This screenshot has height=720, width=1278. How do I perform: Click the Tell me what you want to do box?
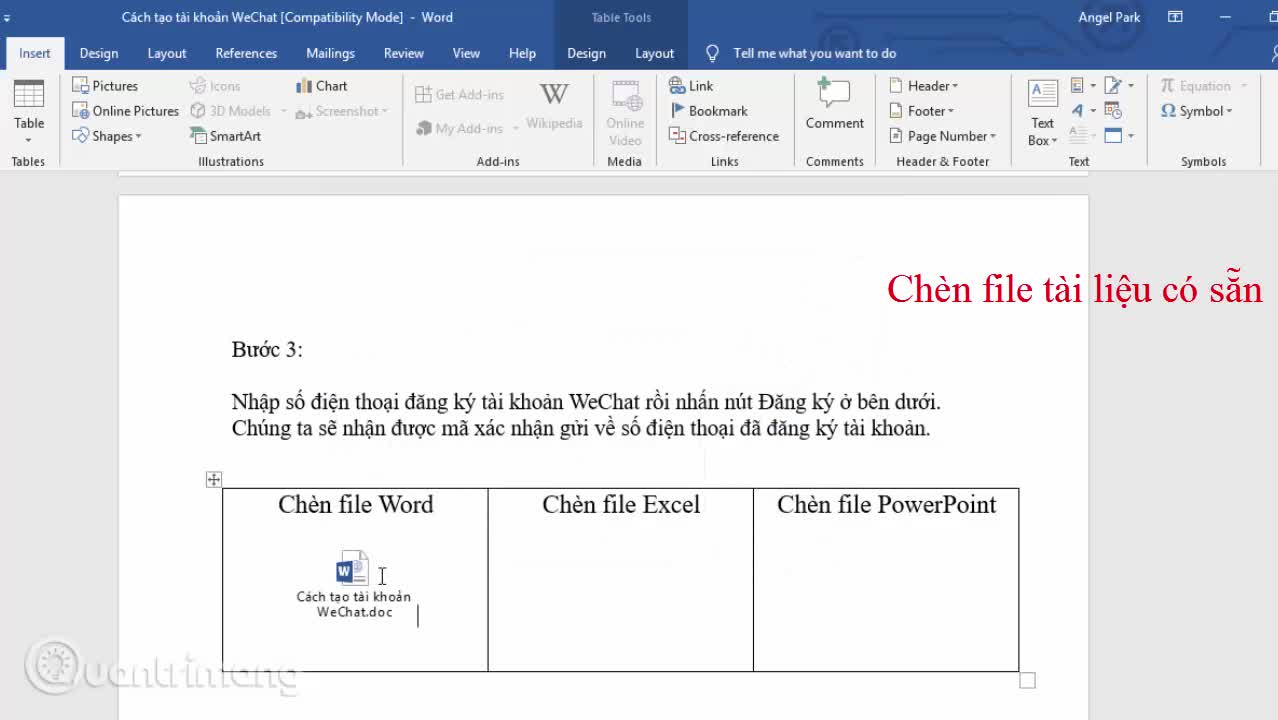pyautogui.click(x=814, y=53)
